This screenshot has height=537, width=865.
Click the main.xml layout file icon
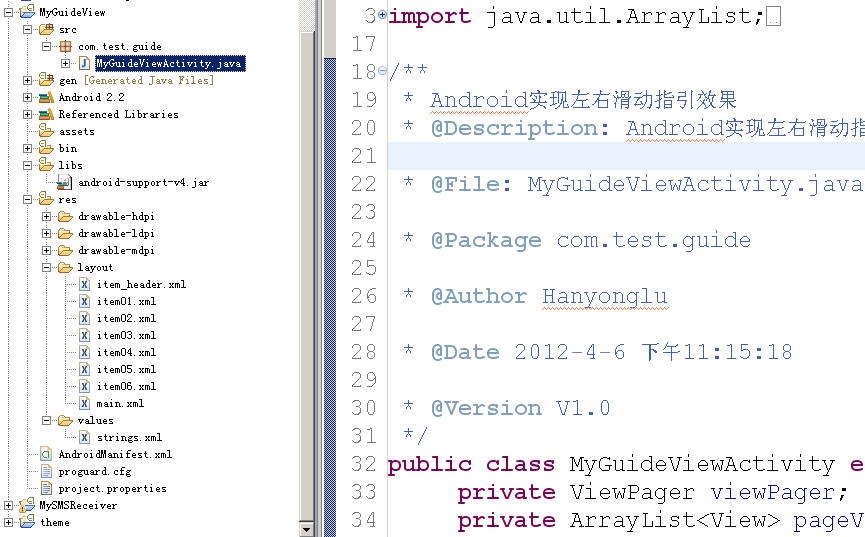85,403
